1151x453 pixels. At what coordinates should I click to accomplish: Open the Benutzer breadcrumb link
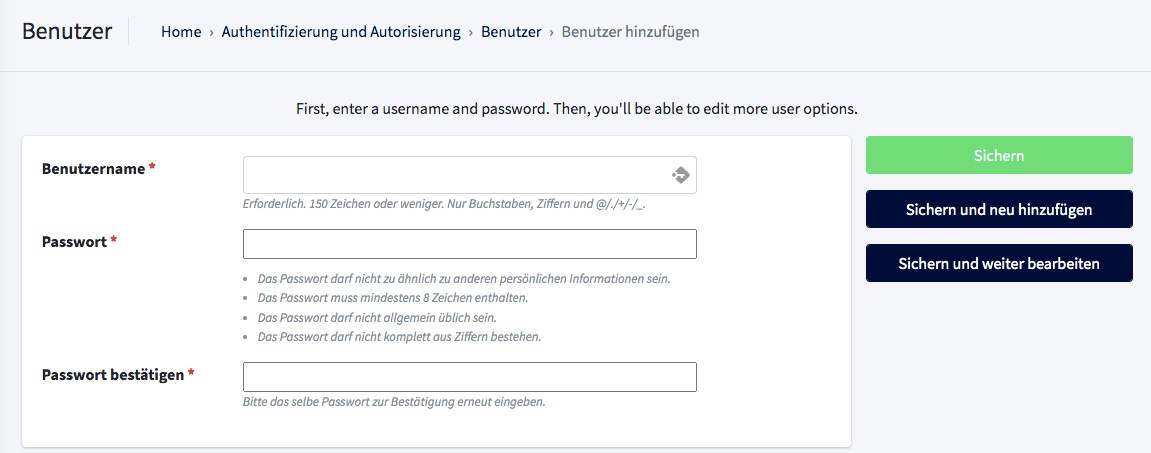click(511, 32)
